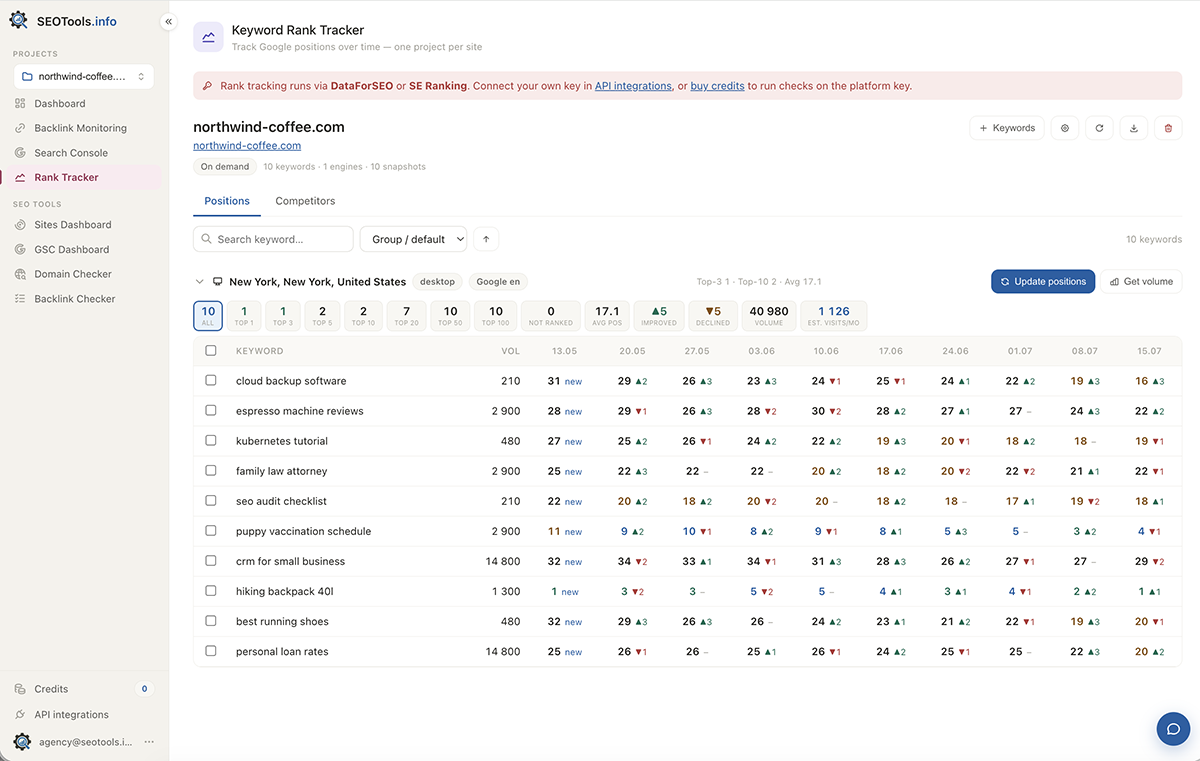Screen dimensions: 1200x761
Task: Click the On demand badge
Action: pyautogui.click(x=225, y=167)
